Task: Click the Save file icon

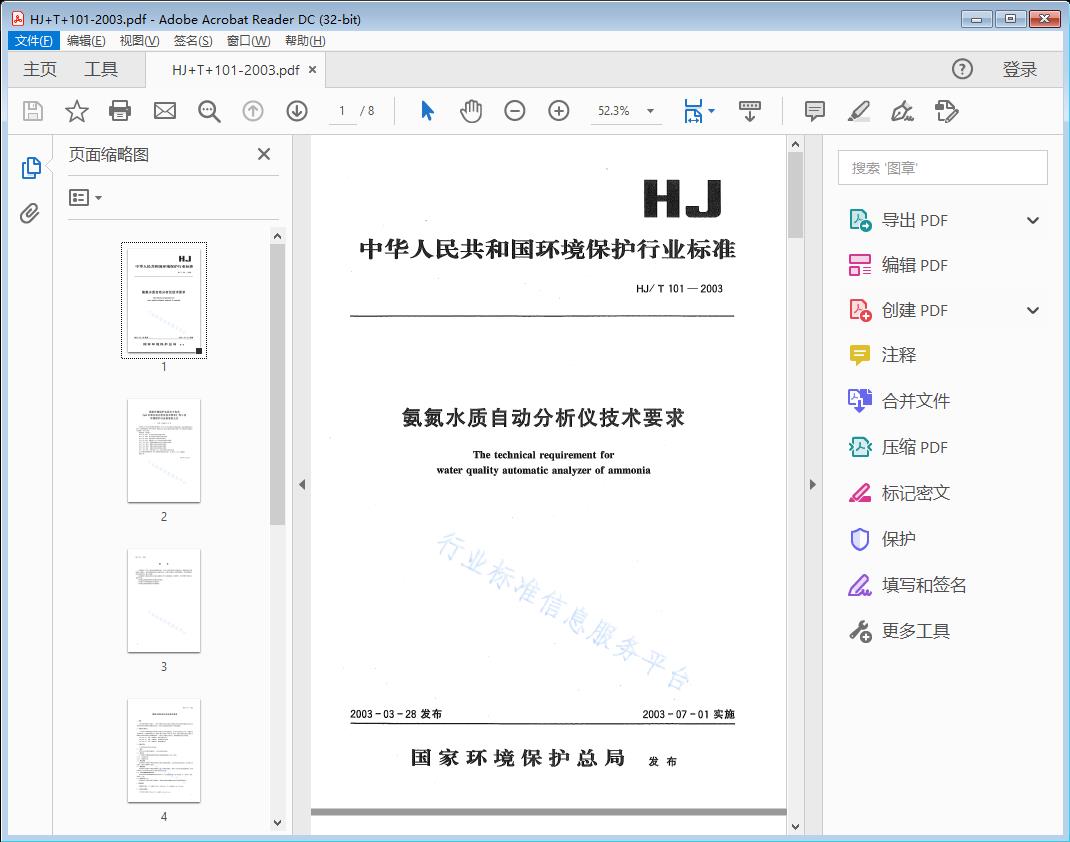Action: (x=31, y=111)
